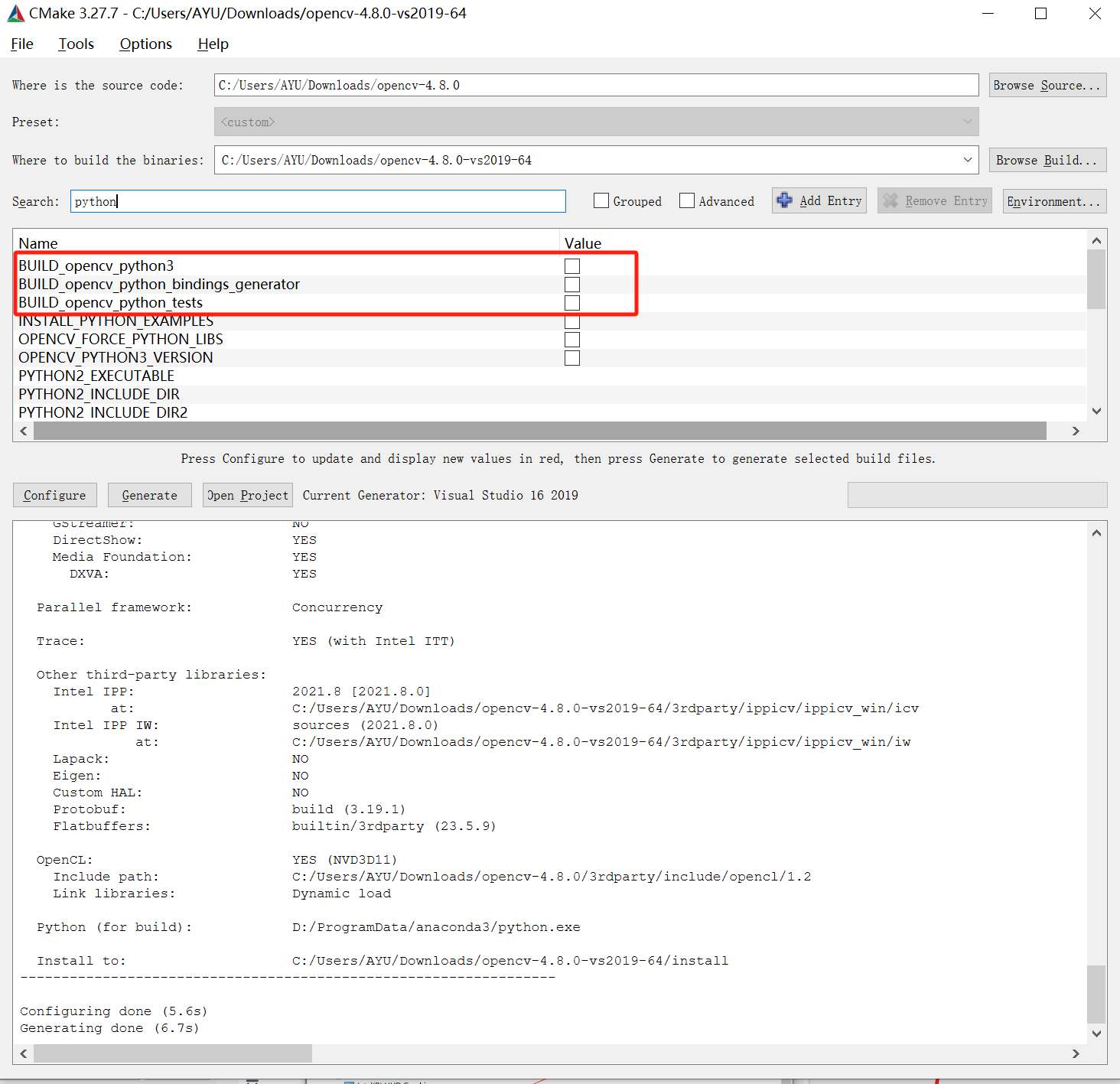Toggle the Grouped checkbox
1120x1084 pixels.
(x=601, y=200)
